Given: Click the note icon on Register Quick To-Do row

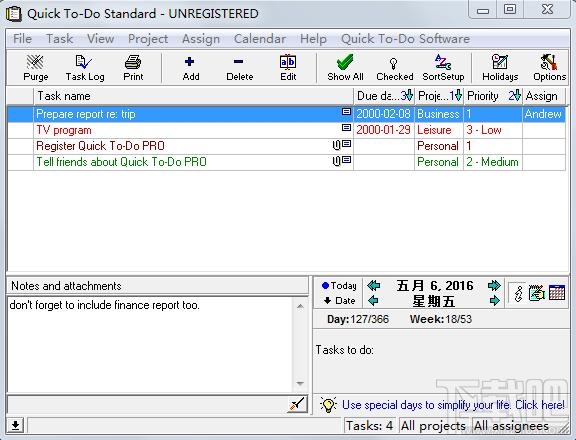Looking at the screenshot, I should (x=346, y=144).
